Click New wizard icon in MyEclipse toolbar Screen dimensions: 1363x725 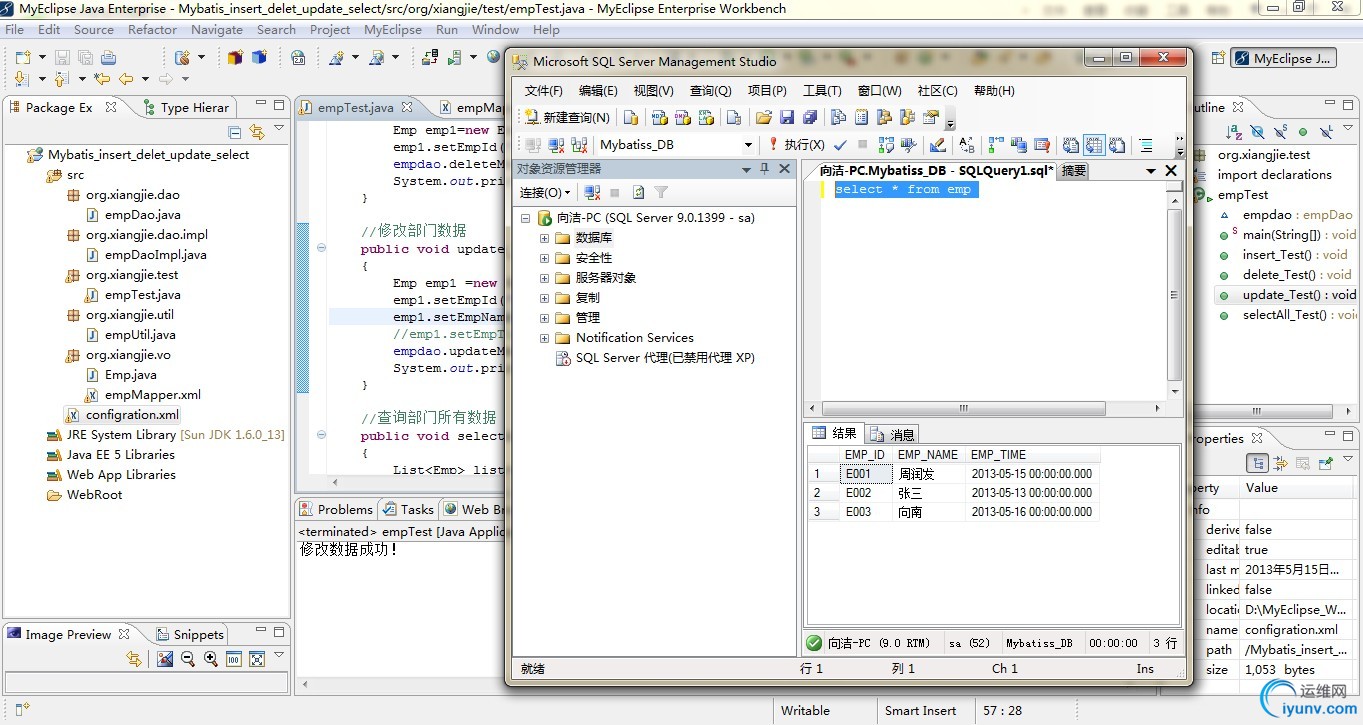(x=21, y=58)
